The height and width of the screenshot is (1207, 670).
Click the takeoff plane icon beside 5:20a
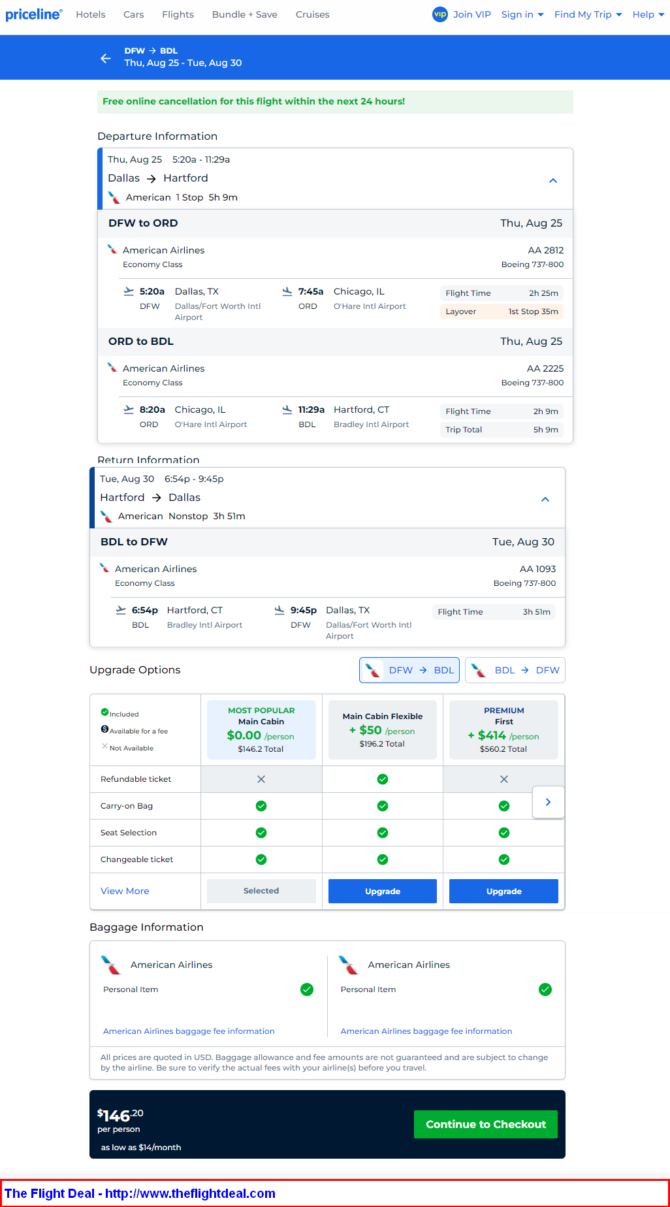(128, 291)
